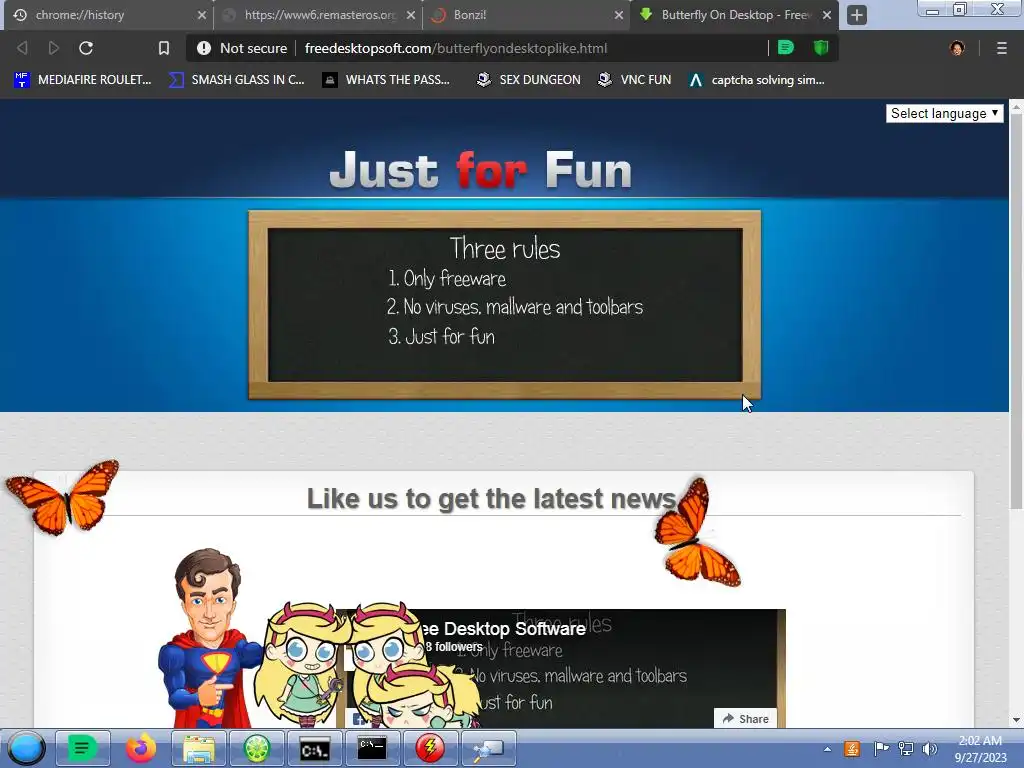Open the VNC FUN bookmark
This screenshot has width=1024, height=768.
[635, 80]
